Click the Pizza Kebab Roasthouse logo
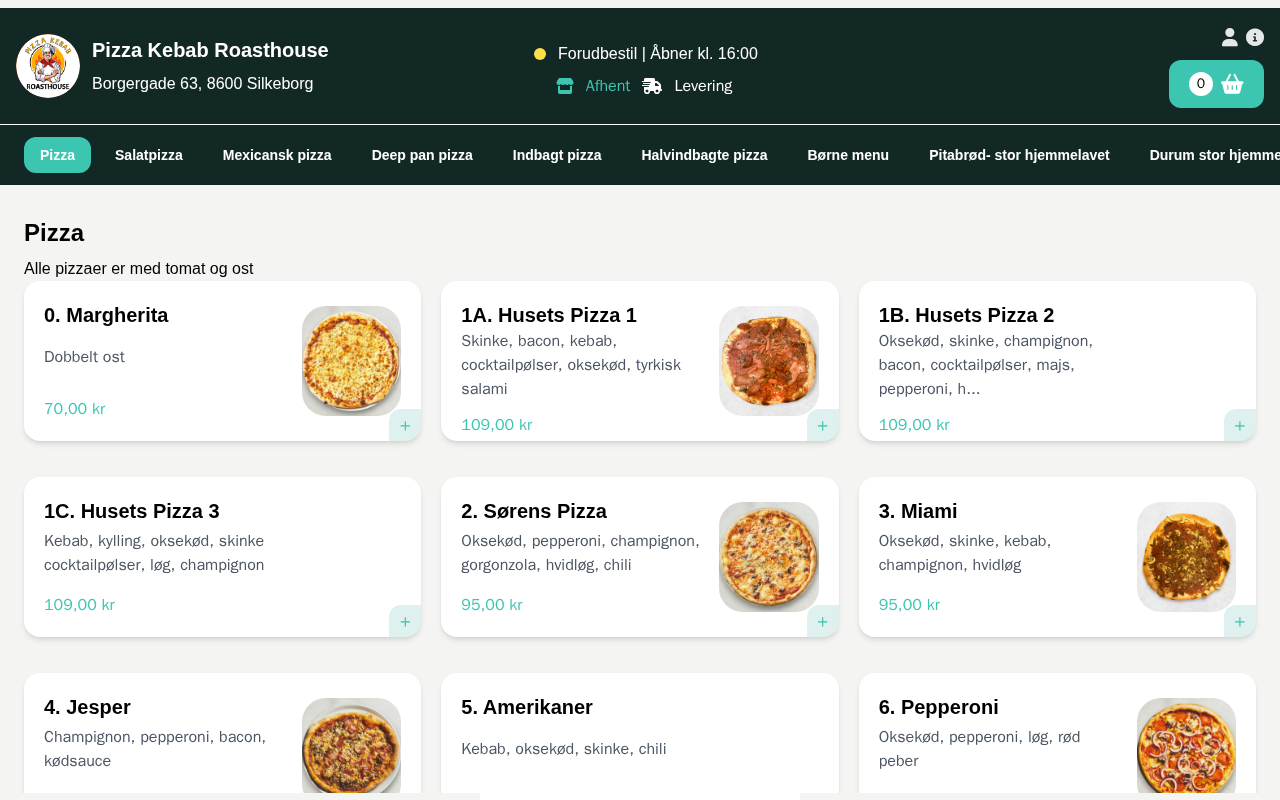The width and height of the screenshot is (1280, 800). 48,66
